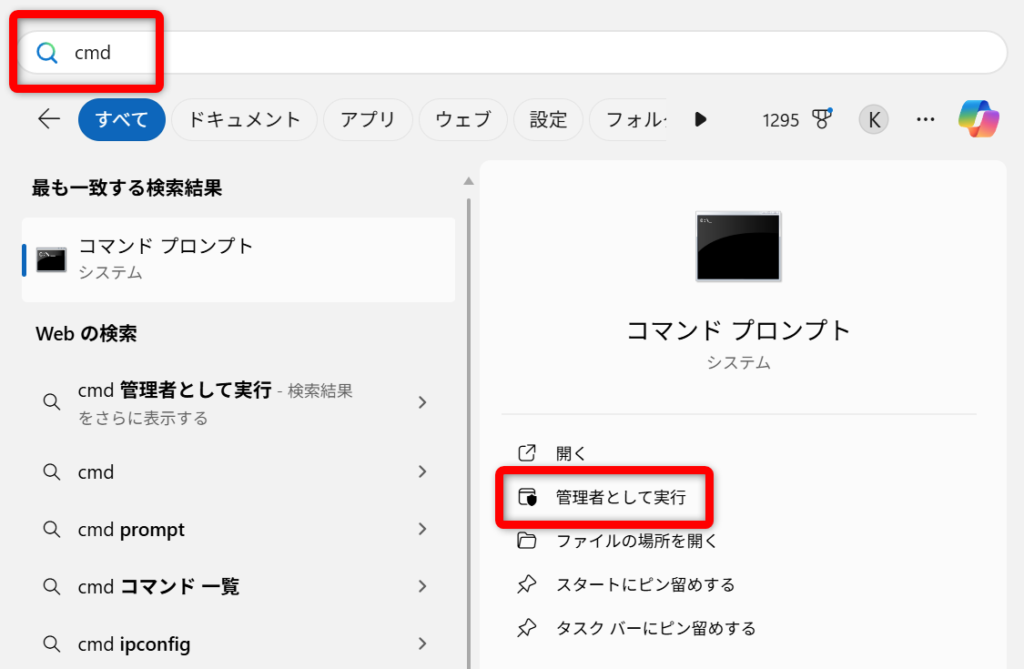The image size is (1024, 669).
Task: Open Copilot via the colorful icon
Action: coord(978,120)
